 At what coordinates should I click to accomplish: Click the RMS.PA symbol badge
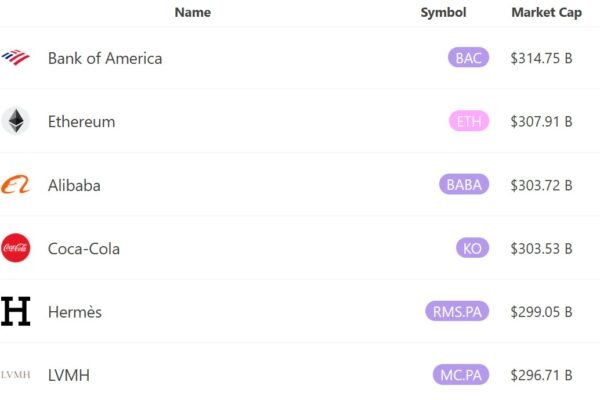pyautogui.click(x=457, y=311)
